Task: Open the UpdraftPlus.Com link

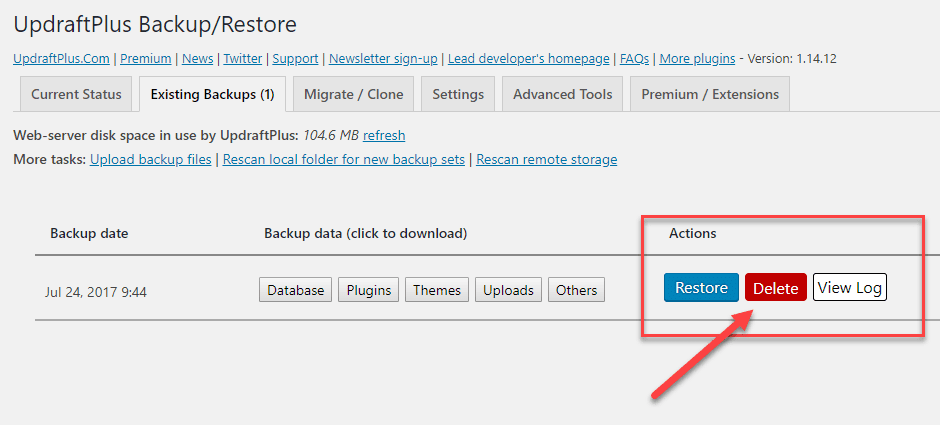Action: pos(61,59)
